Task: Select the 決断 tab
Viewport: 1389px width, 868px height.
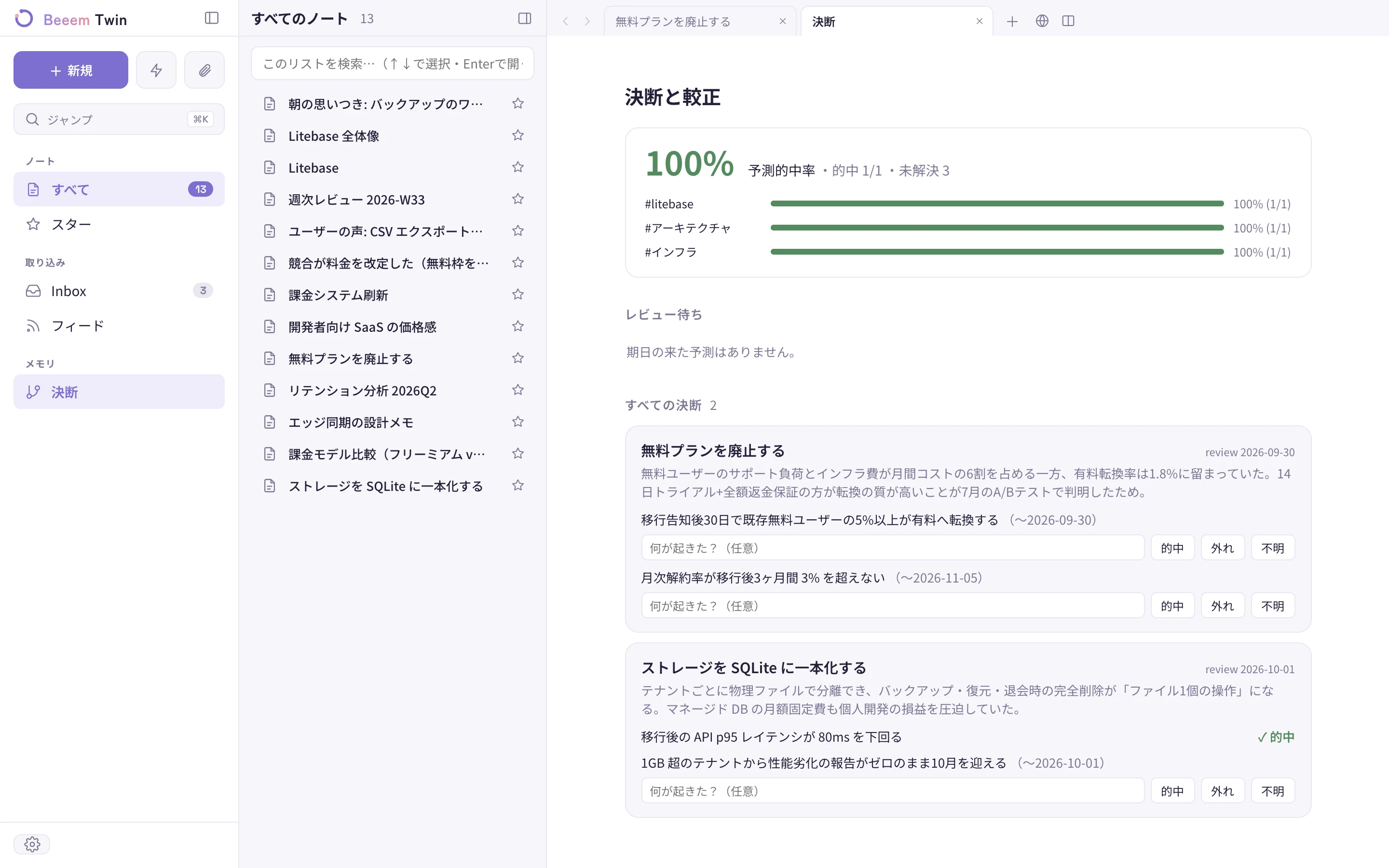Action: click(x=896, y=21)
